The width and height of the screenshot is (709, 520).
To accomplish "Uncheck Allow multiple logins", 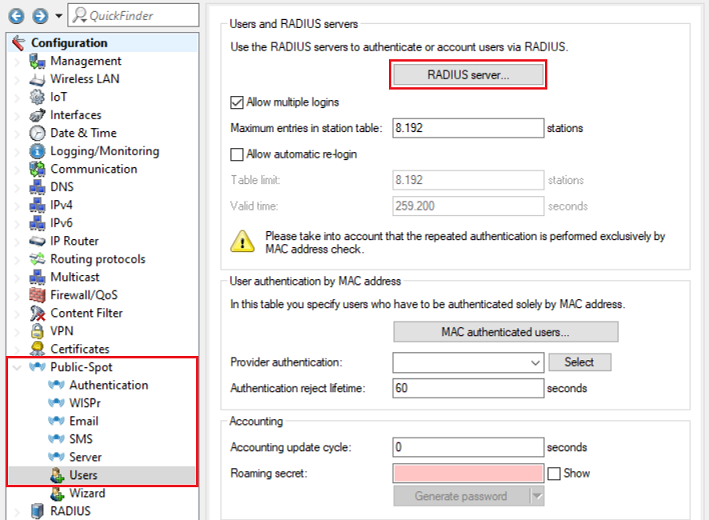I will (x=237, y=102).
